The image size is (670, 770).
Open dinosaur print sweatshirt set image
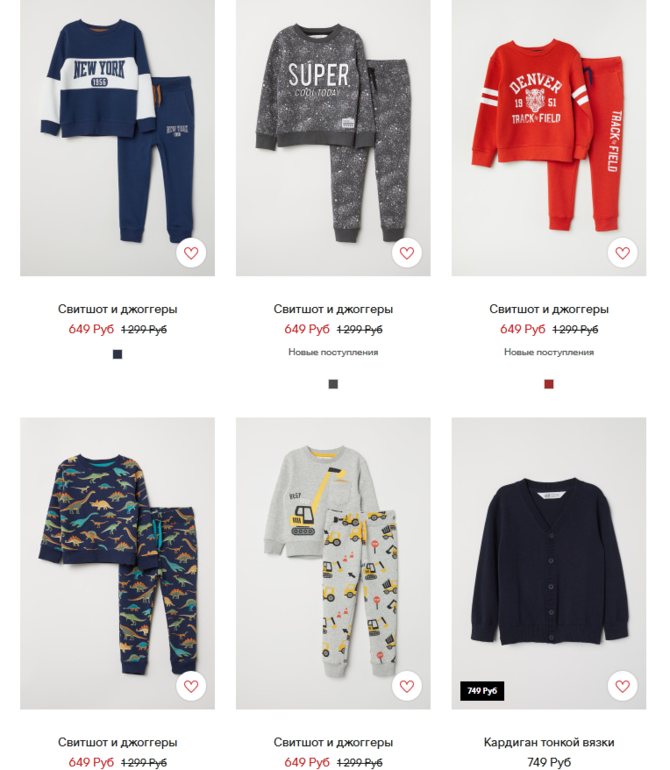coord(117,563)
